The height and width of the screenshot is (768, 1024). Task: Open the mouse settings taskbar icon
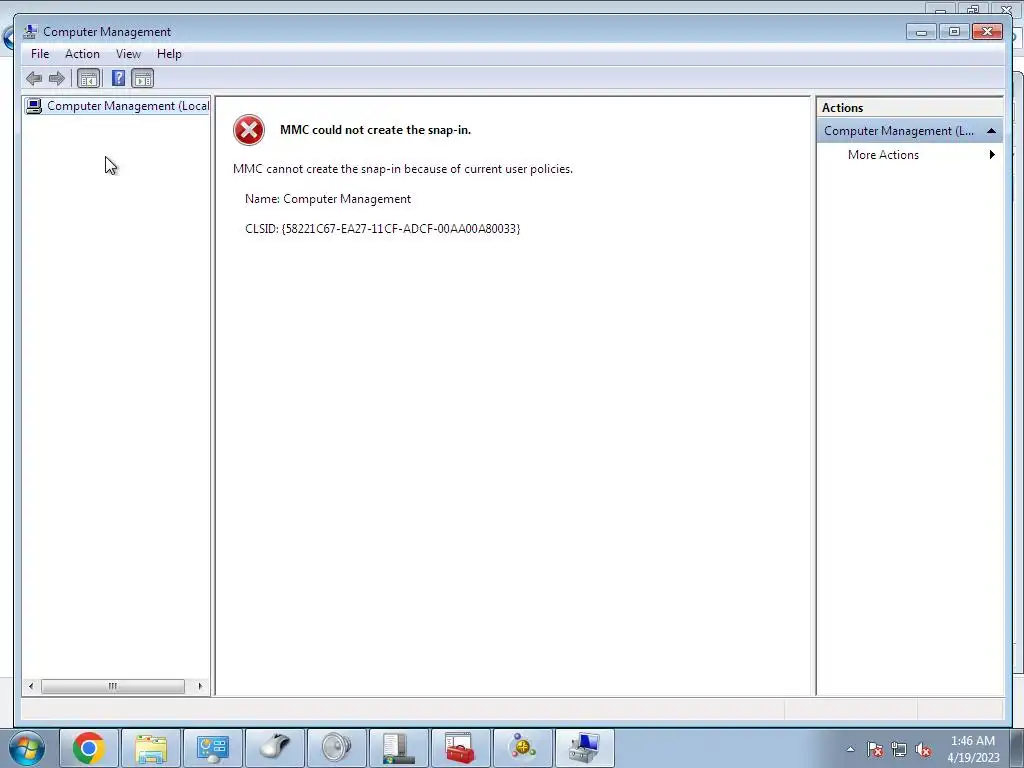275,748
